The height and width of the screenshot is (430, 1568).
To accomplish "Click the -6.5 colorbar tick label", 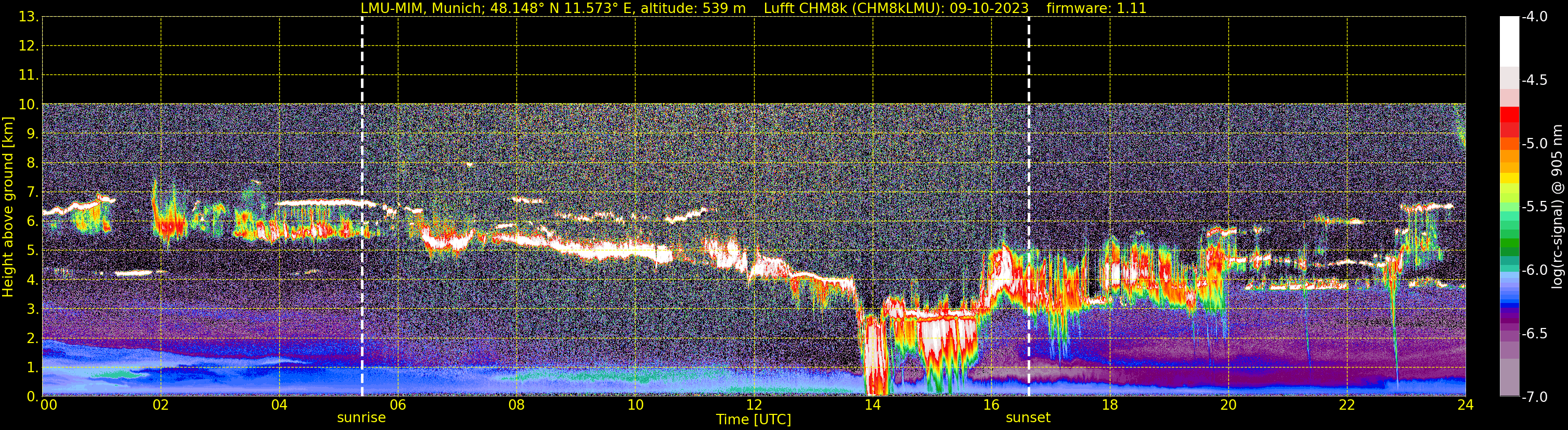I will click(x=1534, y=333).
